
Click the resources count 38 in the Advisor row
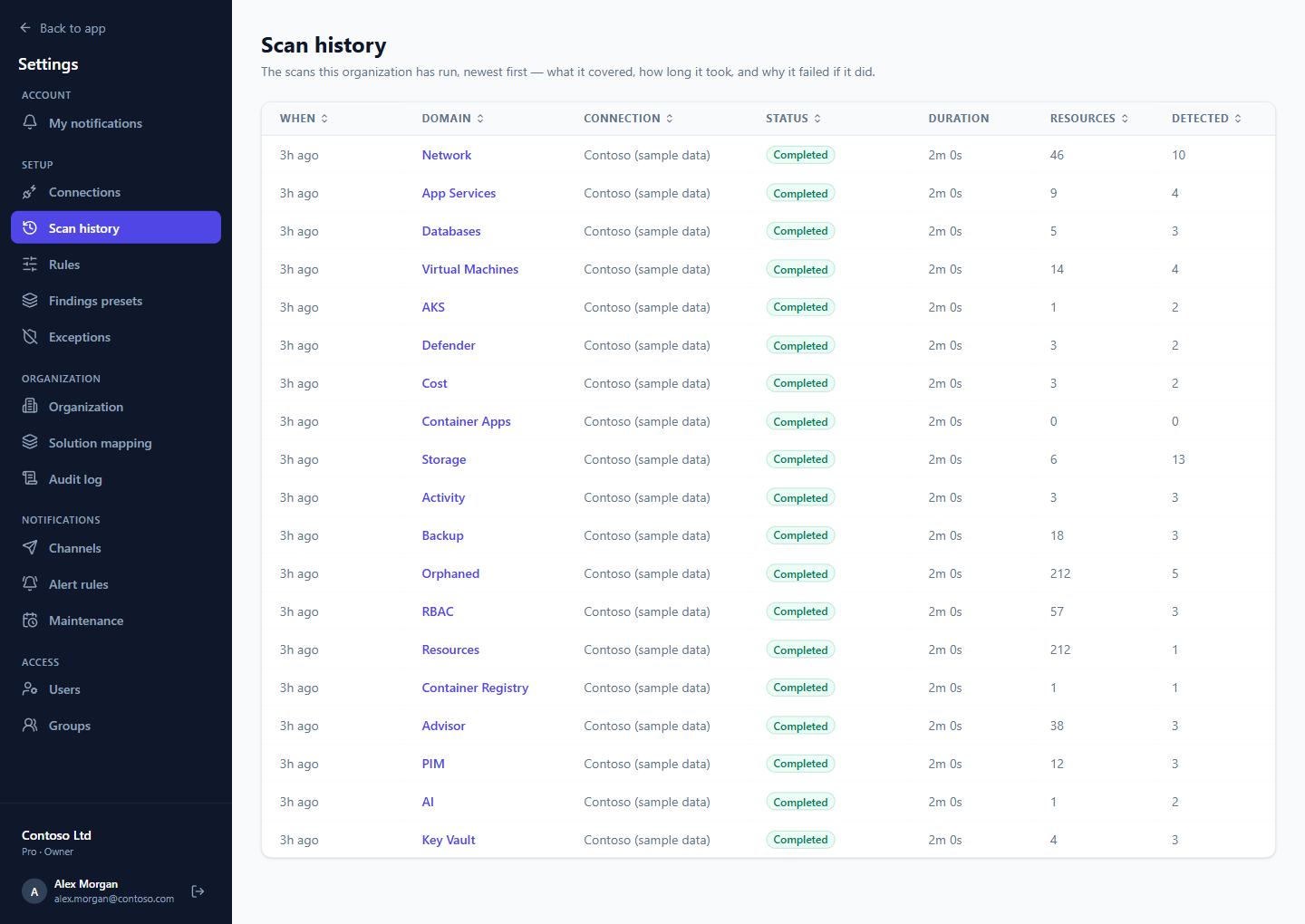(1057, 726)
